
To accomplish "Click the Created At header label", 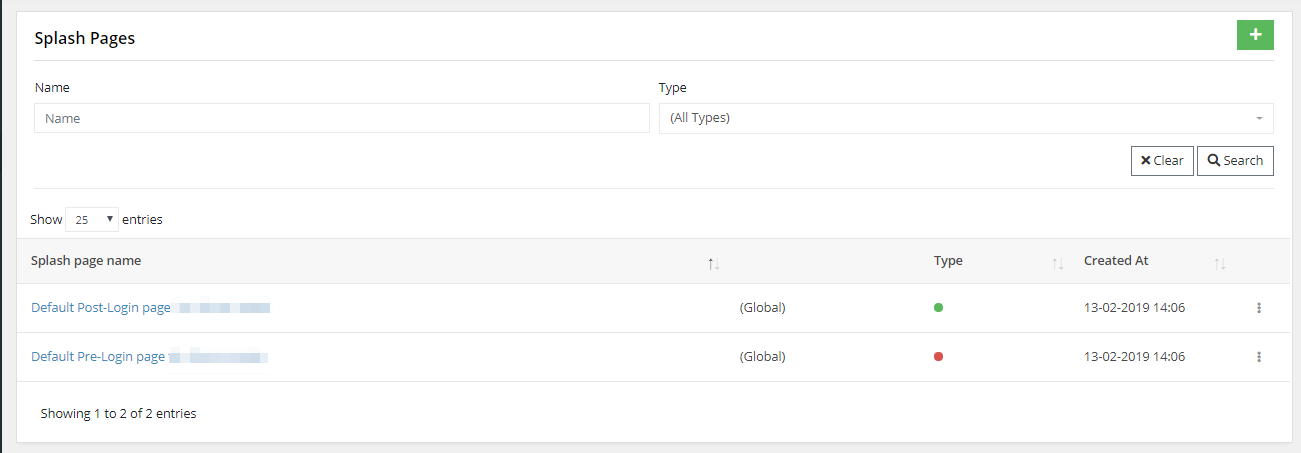I will pyautogui.click(x=1116, y=261).
